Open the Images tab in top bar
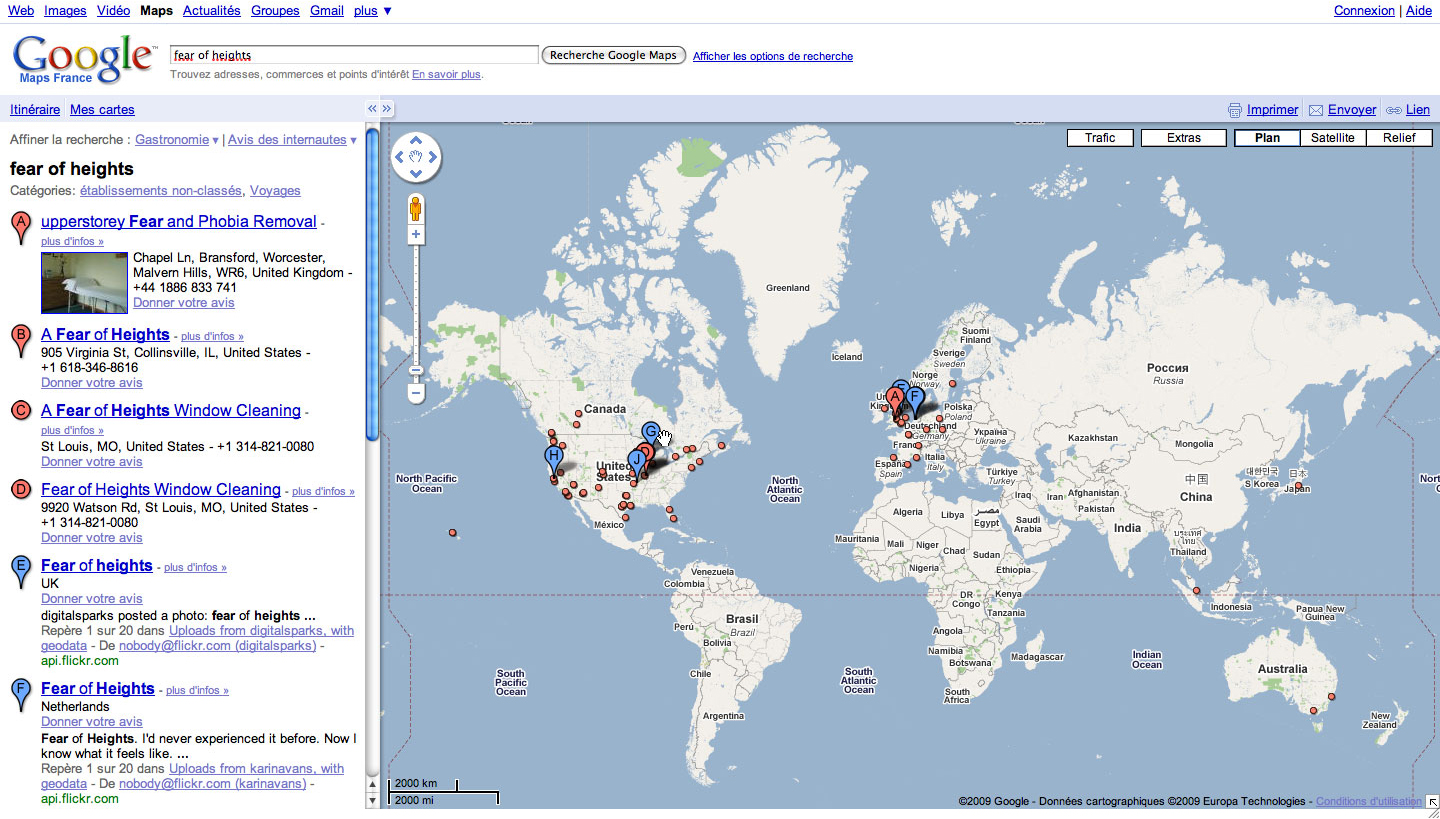This screenshot has width=1440, height=819. tap(66, 11)
